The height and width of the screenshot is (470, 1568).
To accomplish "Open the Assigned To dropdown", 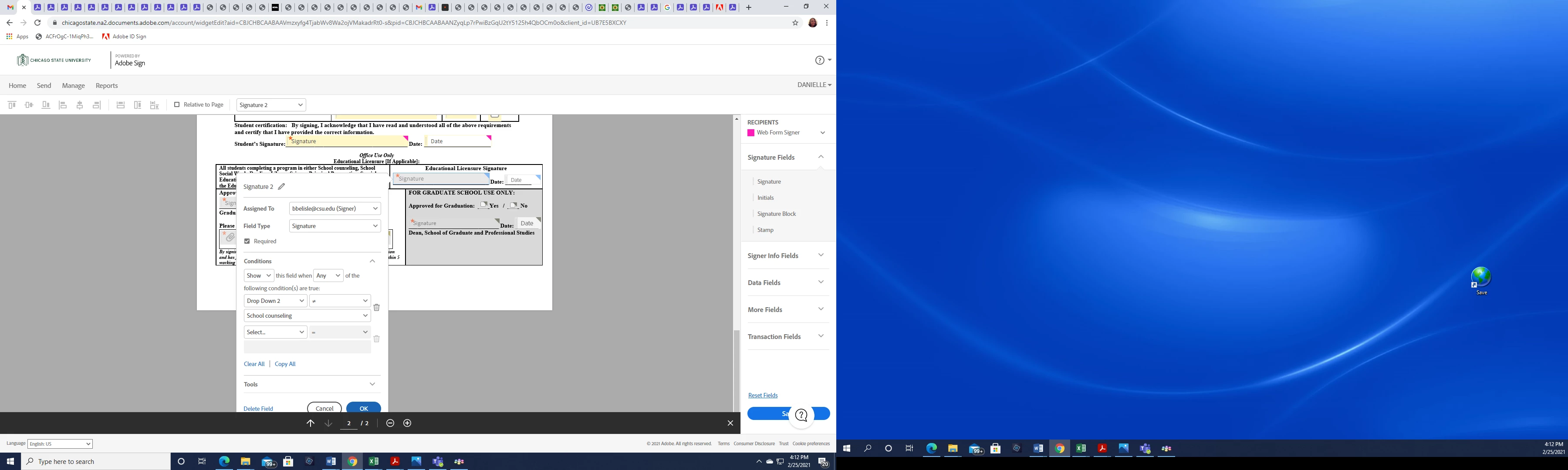I will 335,208.
